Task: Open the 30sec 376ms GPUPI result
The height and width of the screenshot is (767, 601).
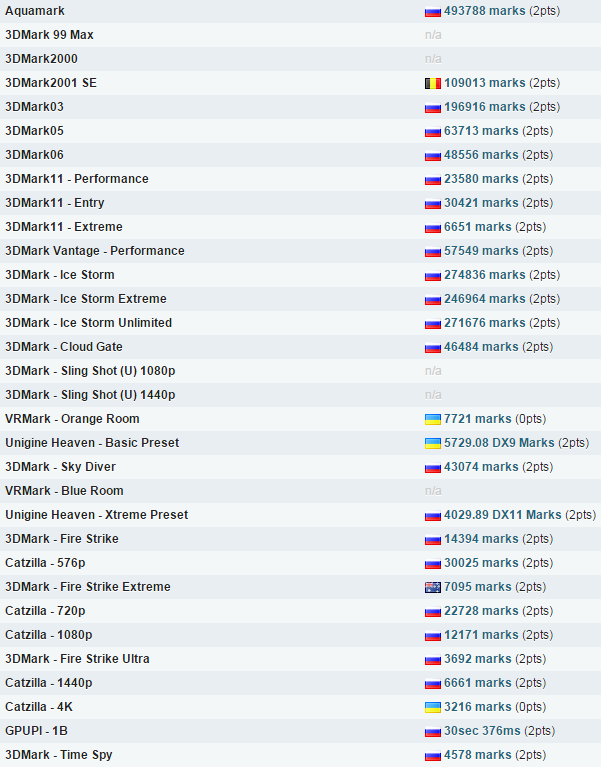Action: click(x=482, y=731)
